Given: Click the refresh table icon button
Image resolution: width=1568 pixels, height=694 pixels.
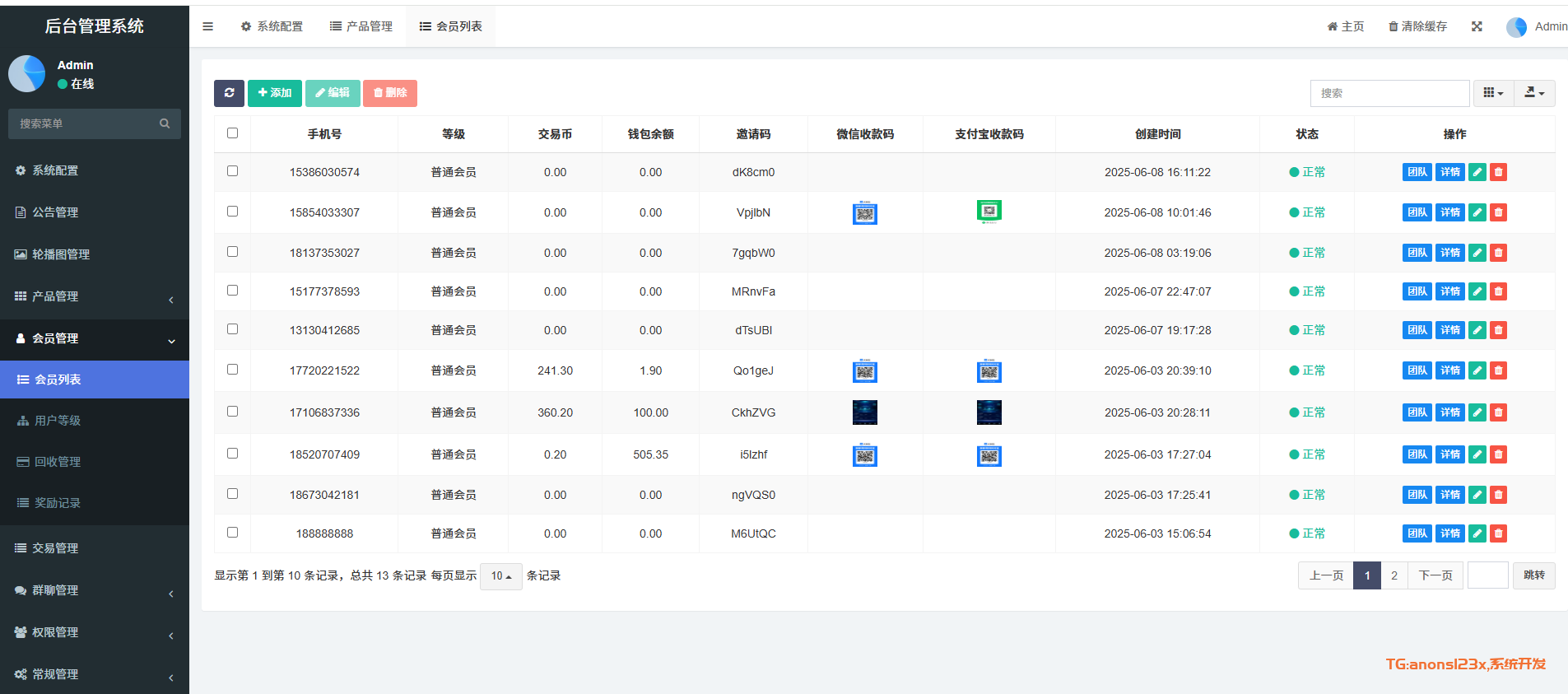Looking at the screenshot, I should click(229, 93).
